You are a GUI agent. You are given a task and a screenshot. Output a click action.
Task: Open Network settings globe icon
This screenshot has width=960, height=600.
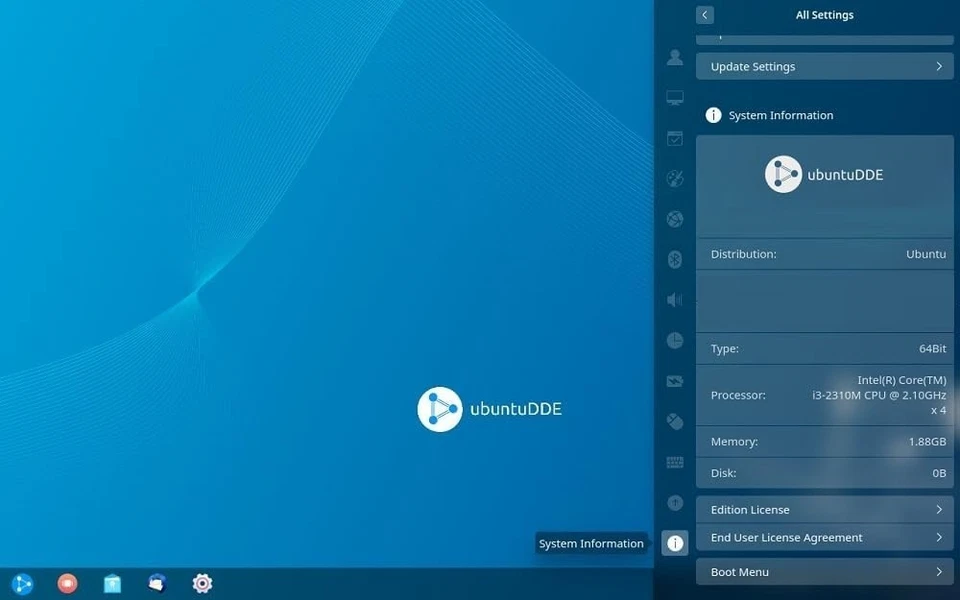[674, 219]
